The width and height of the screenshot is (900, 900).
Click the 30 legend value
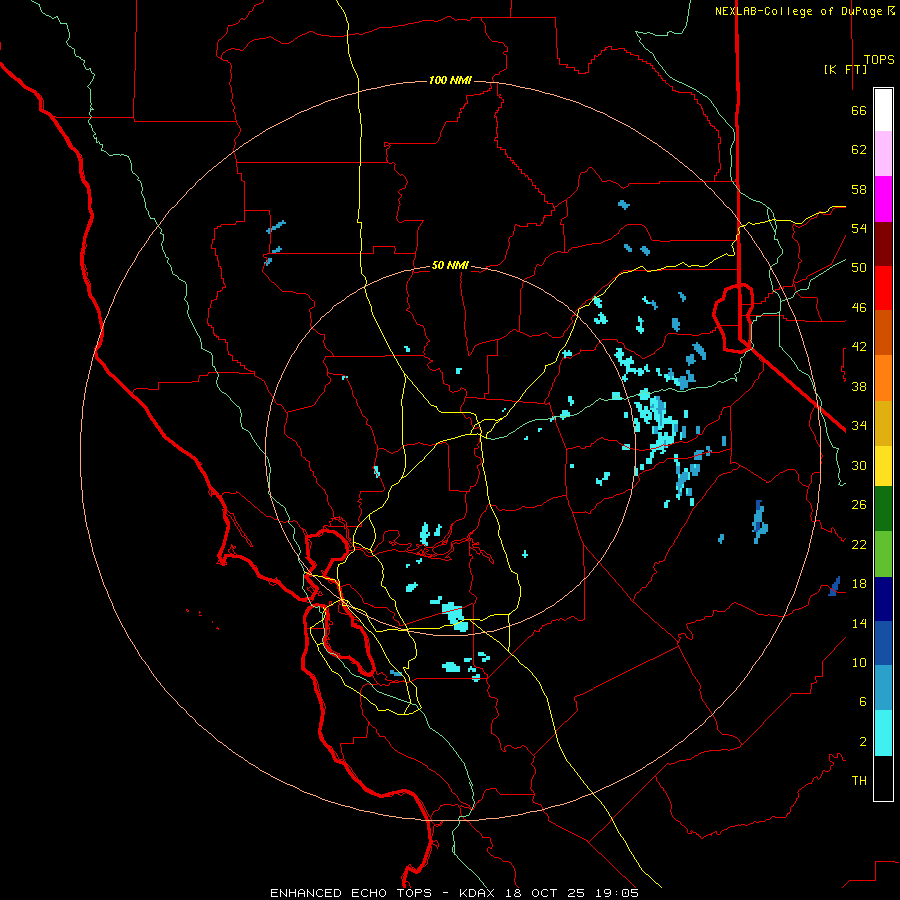click(859, 465)
